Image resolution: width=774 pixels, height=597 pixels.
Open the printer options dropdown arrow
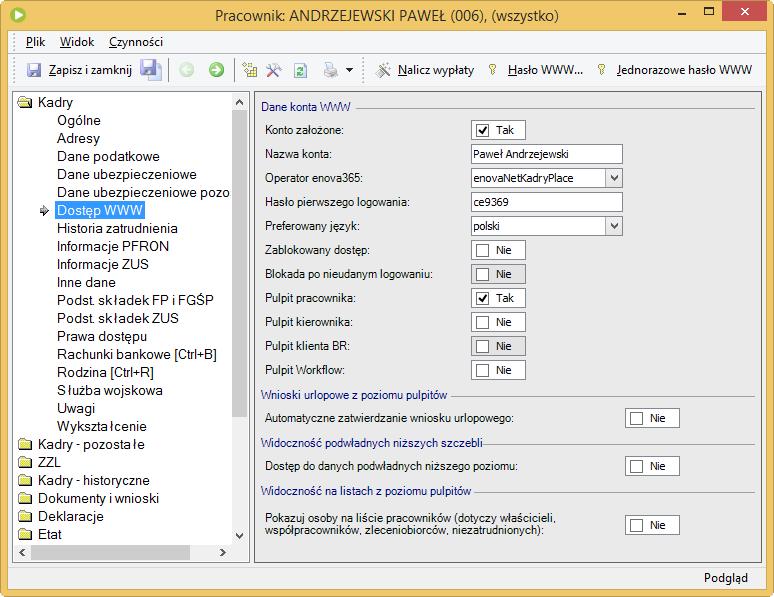(x=349, y=70)
